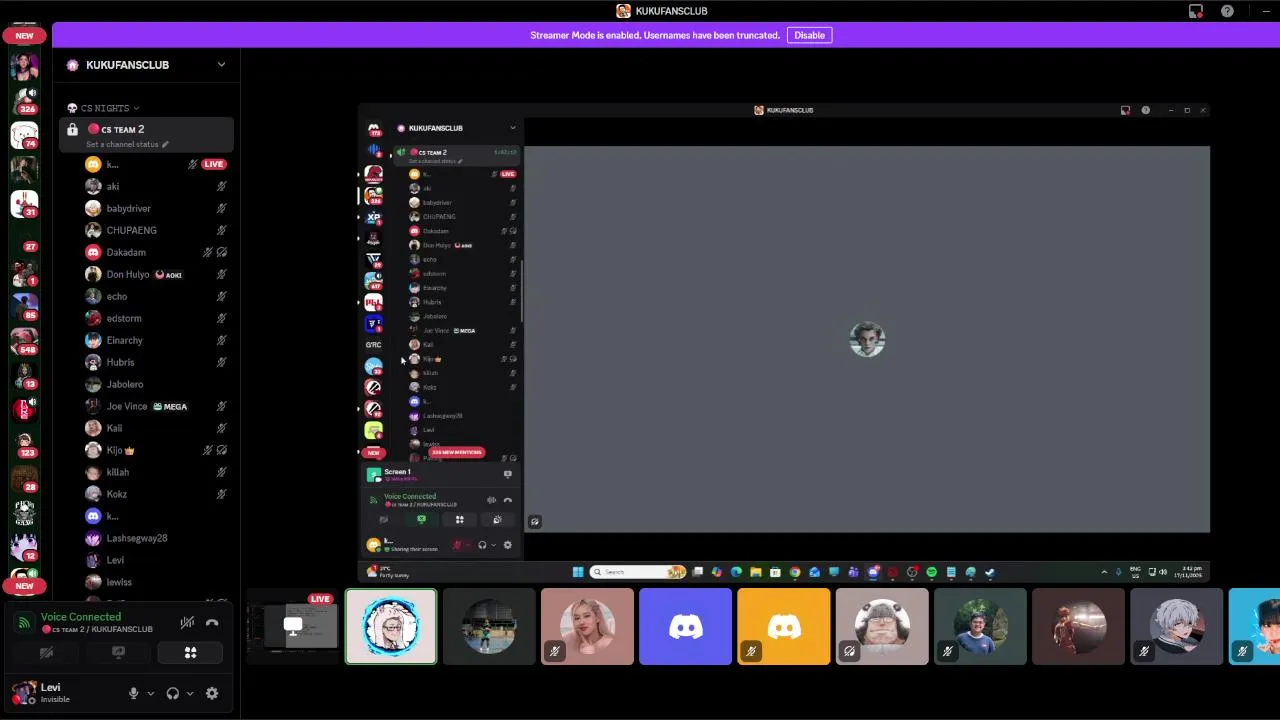This screenshot has height=720, width=1280.
Task: Select the CS TEAM 2 voice channel
Action: (x=147, y=135)
